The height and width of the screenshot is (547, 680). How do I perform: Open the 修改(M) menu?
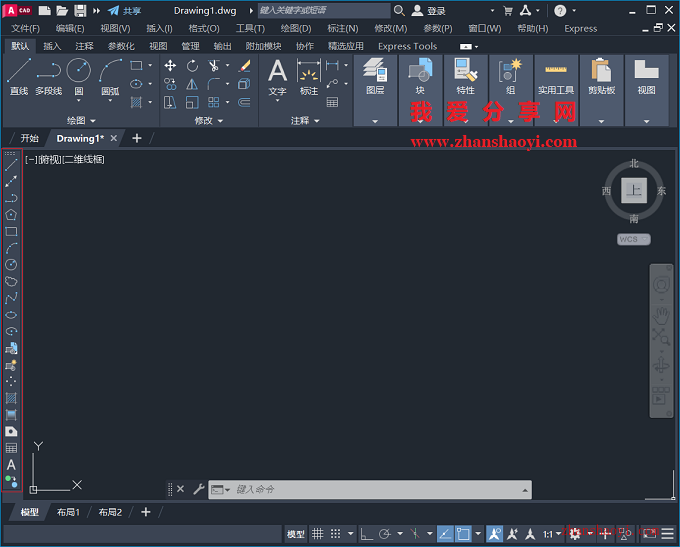390,29
